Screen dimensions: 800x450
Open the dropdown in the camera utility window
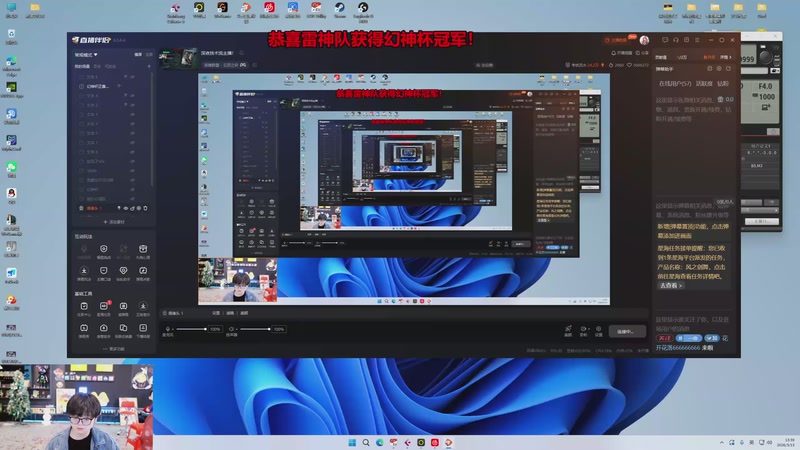point(760,210)
